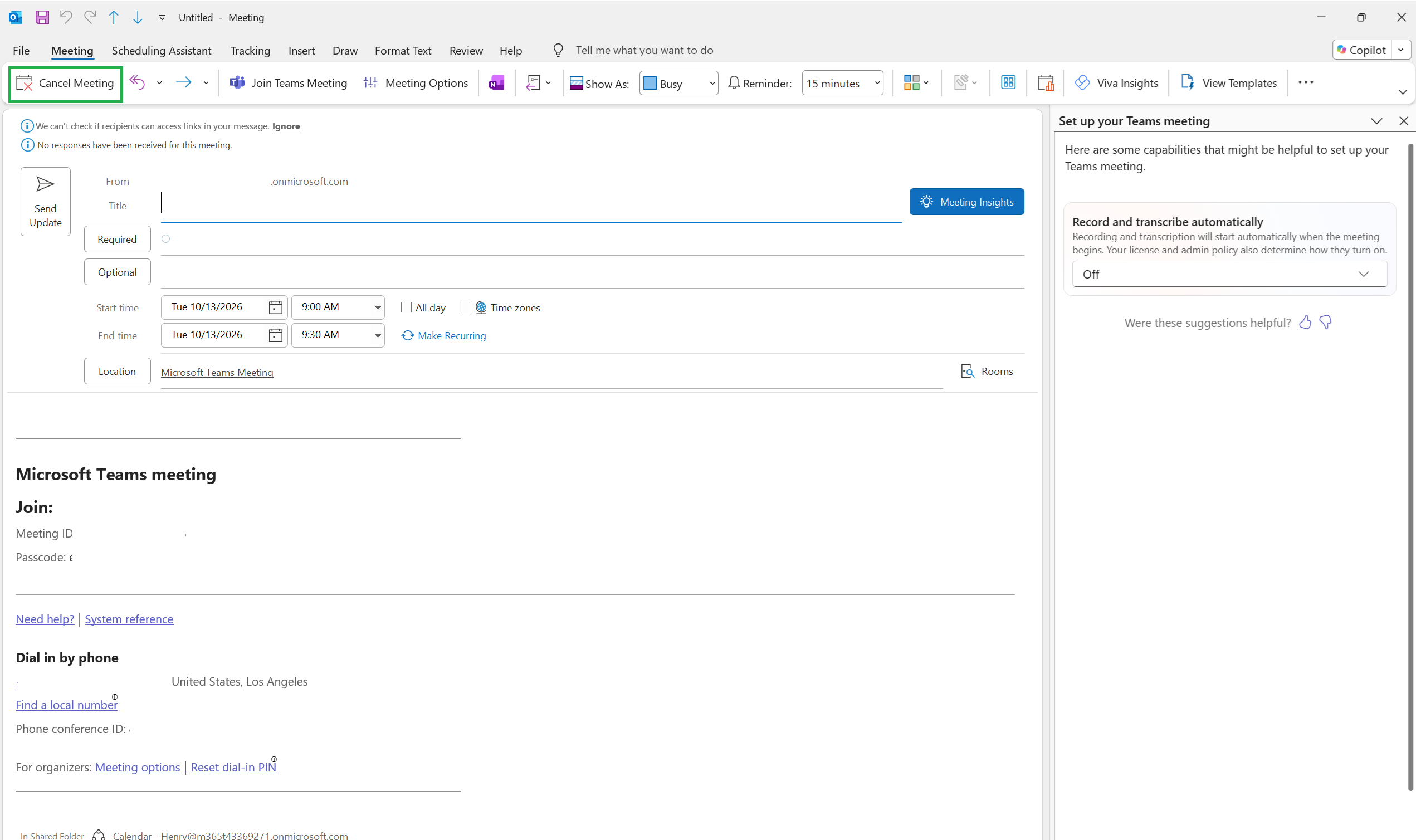The height and width of the screenshot is (840, 1416).
Task: Open Rooms finder
Action: [x=987, y=372]
